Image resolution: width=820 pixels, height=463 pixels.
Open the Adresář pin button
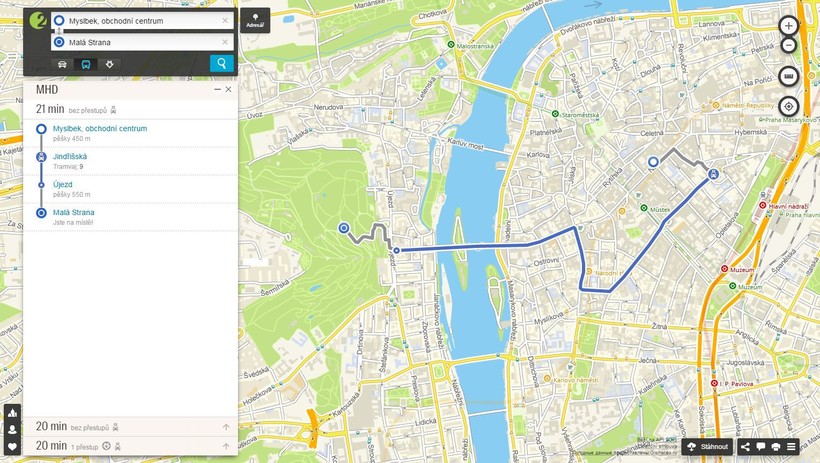(x=255, y=20)
